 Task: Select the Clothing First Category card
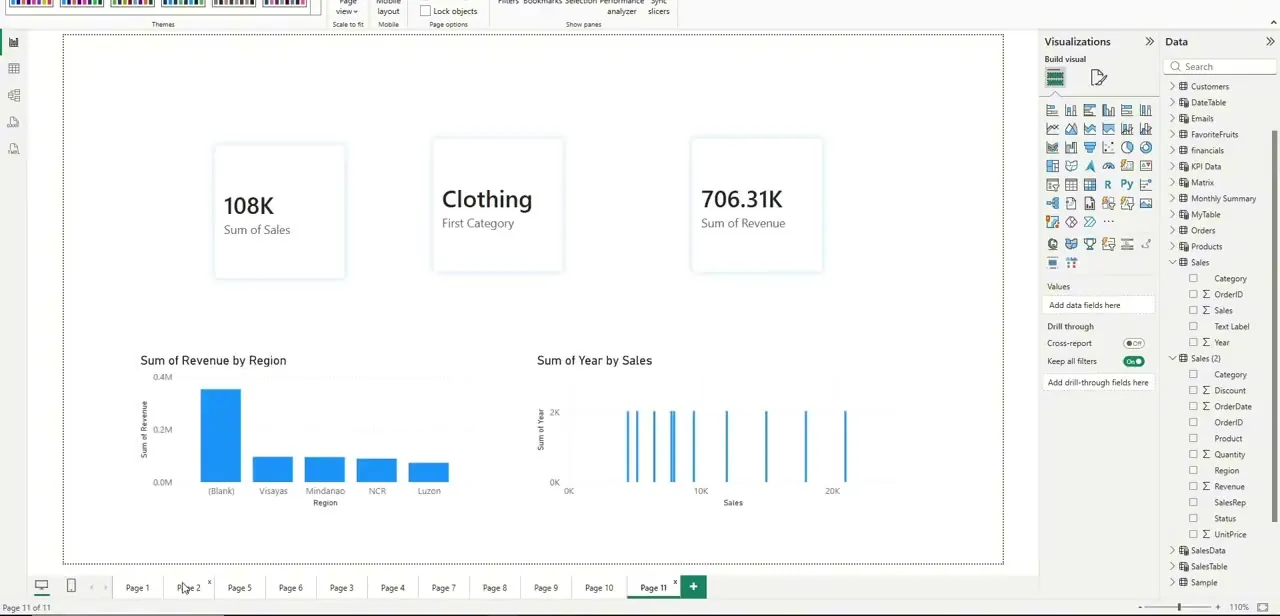498,206
